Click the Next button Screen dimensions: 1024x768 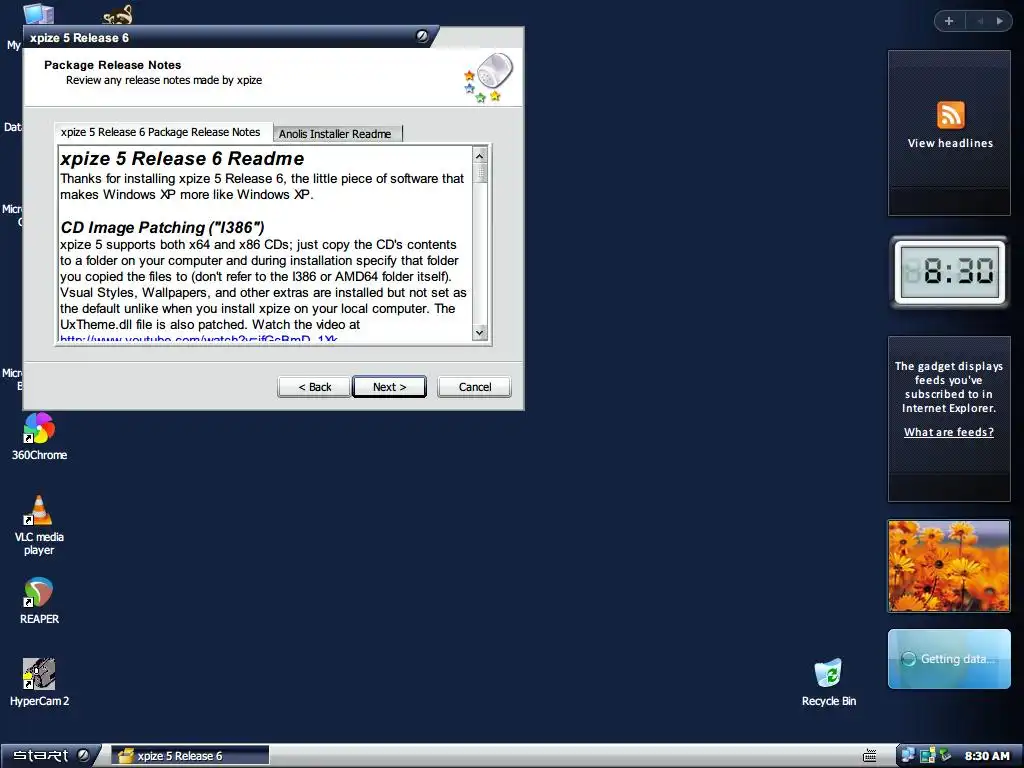click(389, 387)
